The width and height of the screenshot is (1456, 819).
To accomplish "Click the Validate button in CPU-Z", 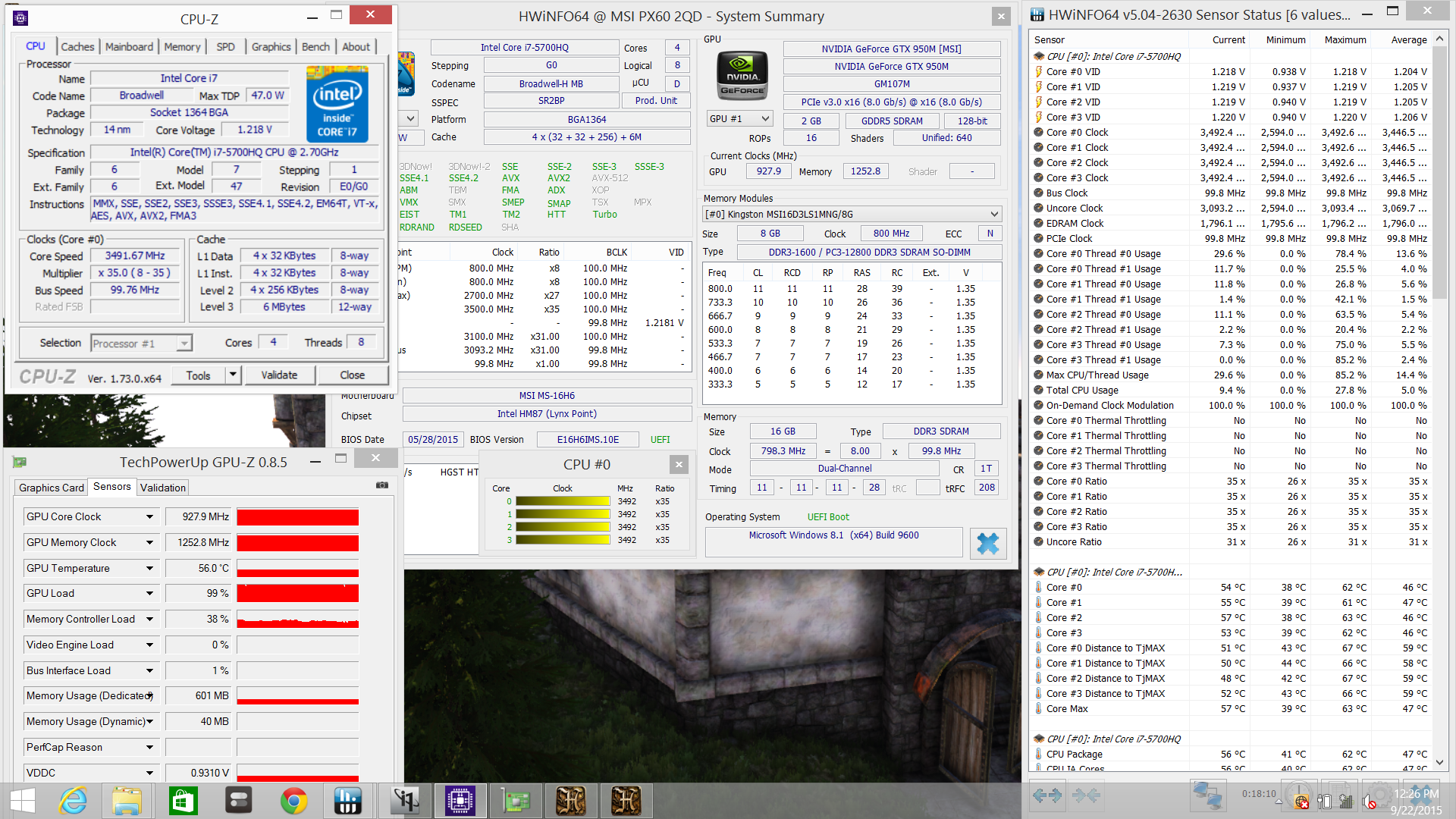I will pos(279,375).
